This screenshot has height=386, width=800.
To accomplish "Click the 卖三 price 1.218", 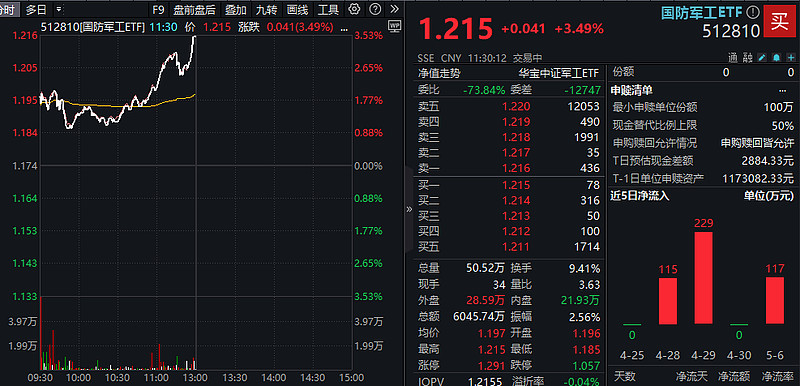I will (516, 137).
